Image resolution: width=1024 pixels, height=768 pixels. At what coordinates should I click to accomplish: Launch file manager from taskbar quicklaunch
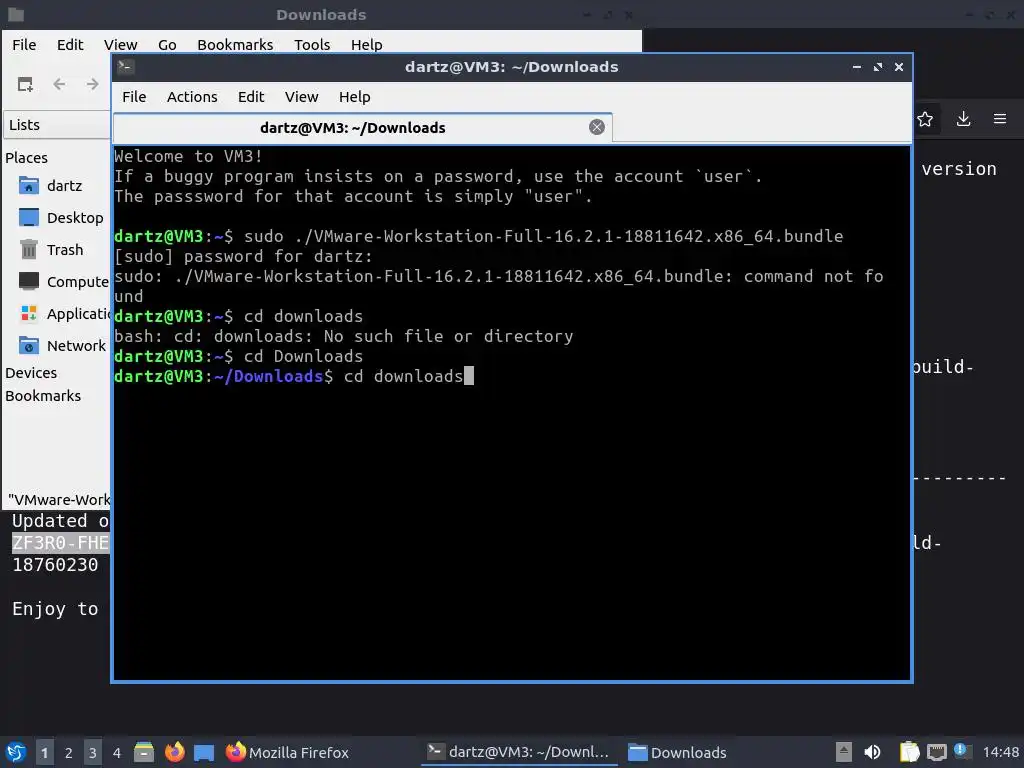click(144, 752)
